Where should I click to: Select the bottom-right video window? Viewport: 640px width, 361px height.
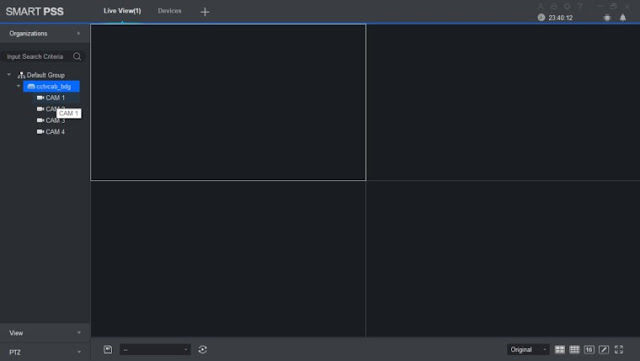503,259
